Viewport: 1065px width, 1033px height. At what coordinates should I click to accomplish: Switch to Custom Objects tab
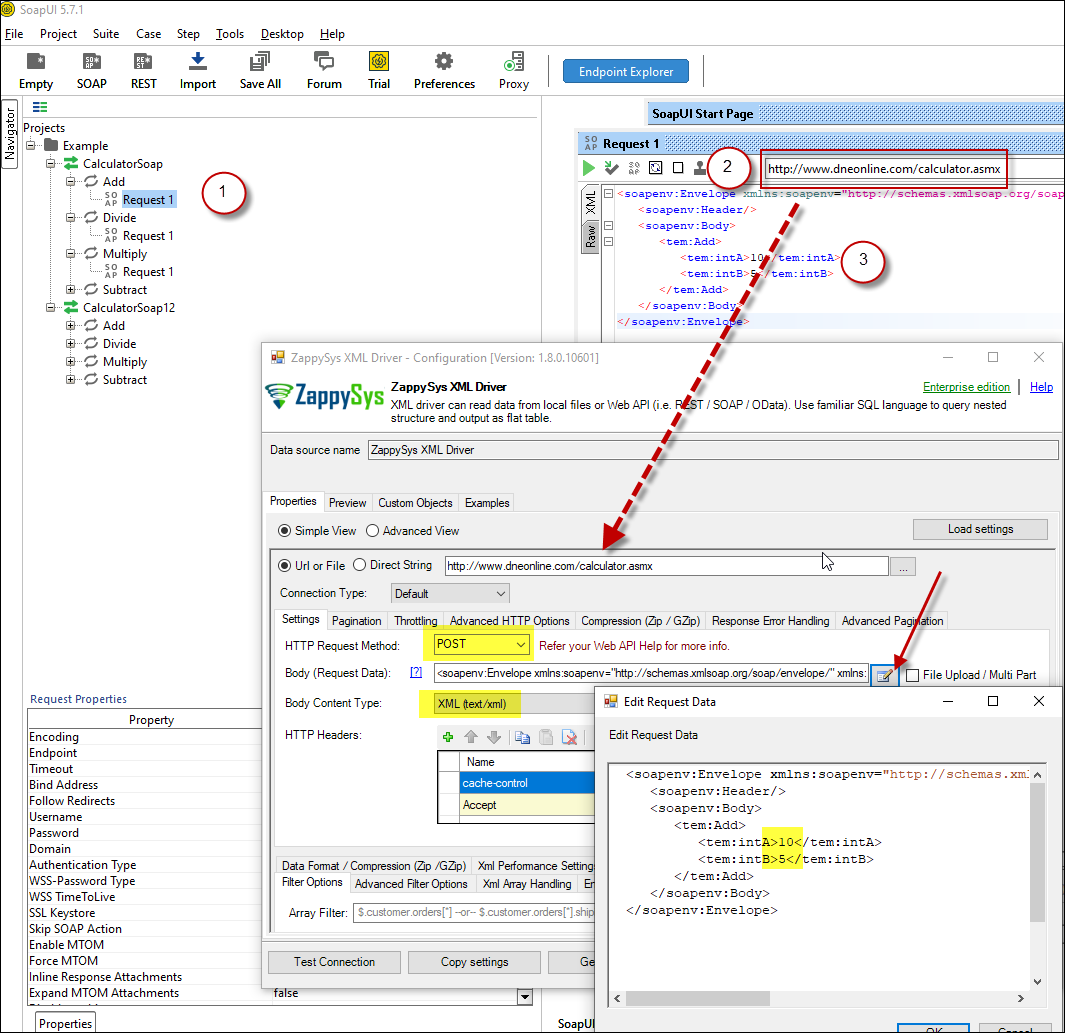click(x=415, y=503)
